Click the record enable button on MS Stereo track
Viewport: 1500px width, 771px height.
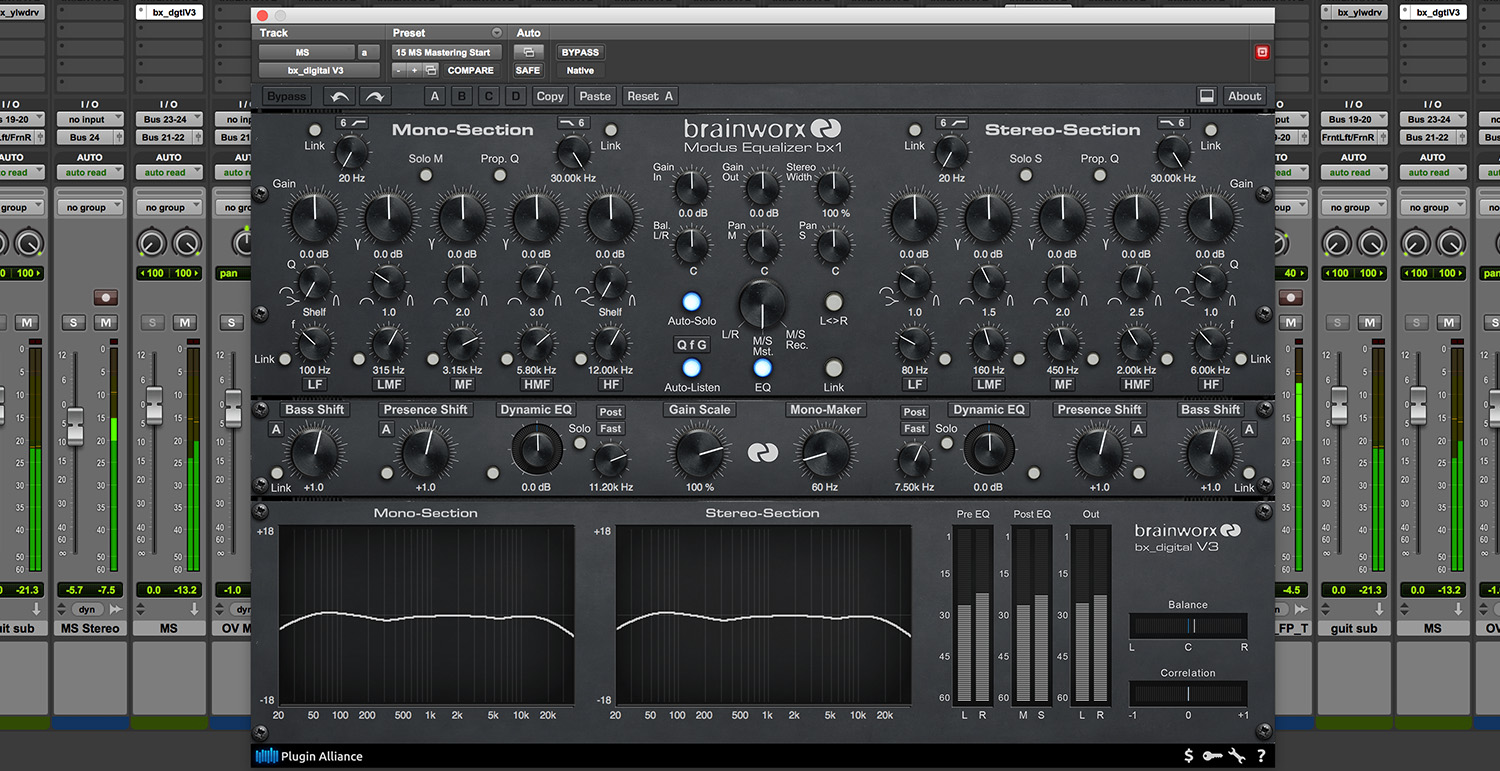click(x=105, y=298)
